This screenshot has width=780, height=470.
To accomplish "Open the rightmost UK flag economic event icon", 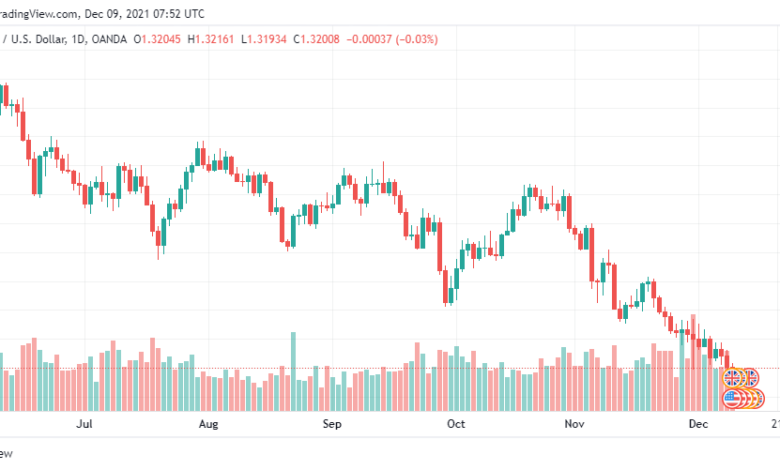I will pos(752,378).
